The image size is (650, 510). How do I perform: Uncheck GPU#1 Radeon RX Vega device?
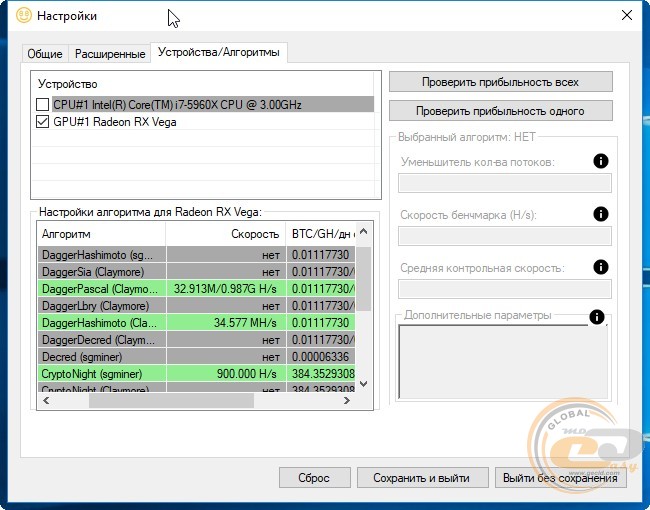coord(42,122)
